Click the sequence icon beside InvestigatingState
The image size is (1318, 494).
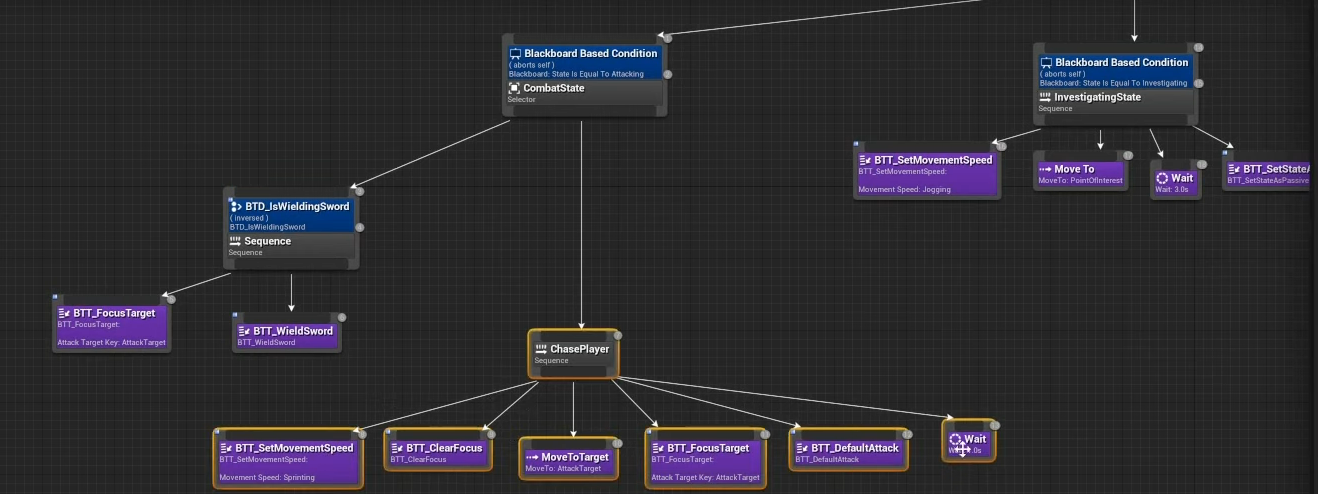pyautogui.click(x=1046, y=97)
